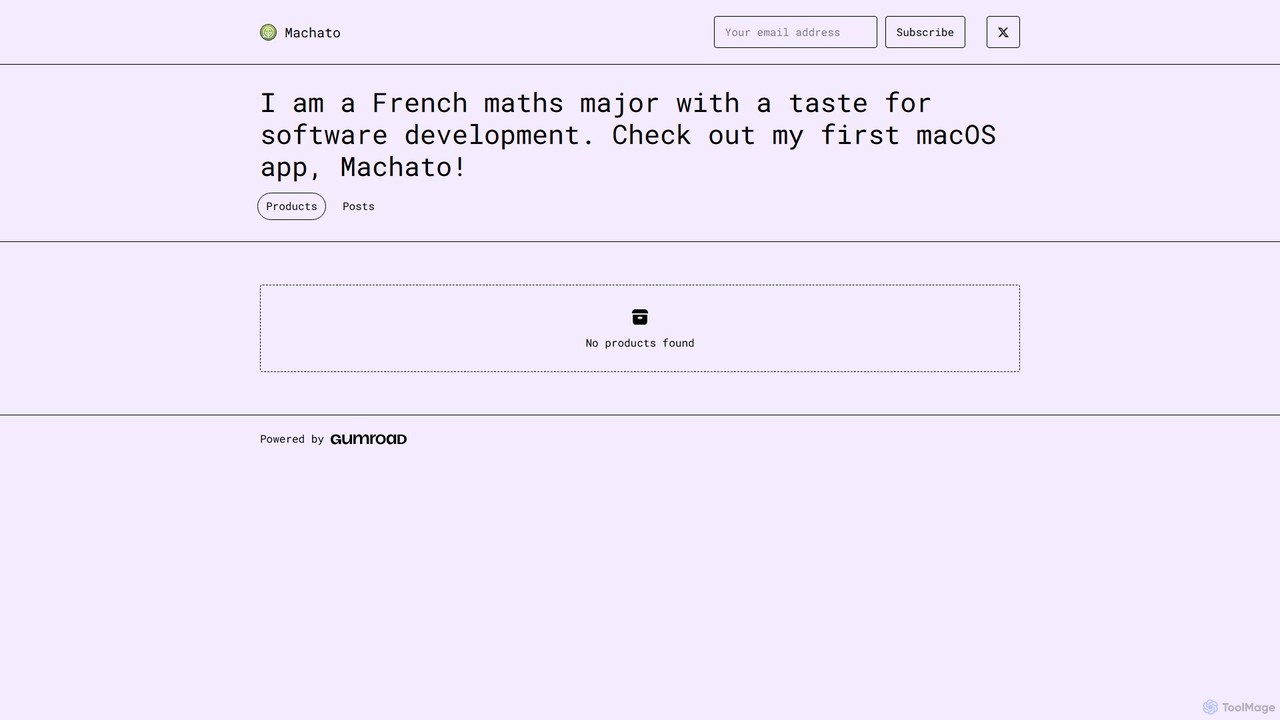Click the French maths major bio heading

coord(628,135)
